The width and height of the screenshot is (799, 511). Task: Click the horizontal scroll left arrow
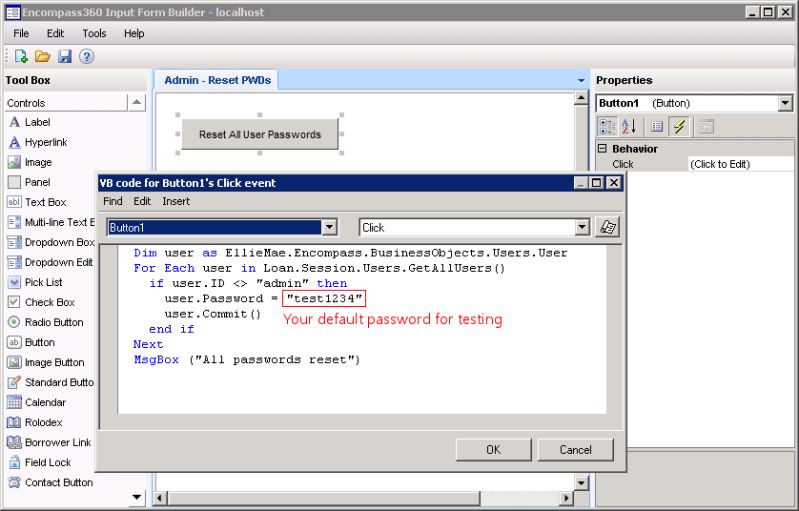click(x=160, y=498)
